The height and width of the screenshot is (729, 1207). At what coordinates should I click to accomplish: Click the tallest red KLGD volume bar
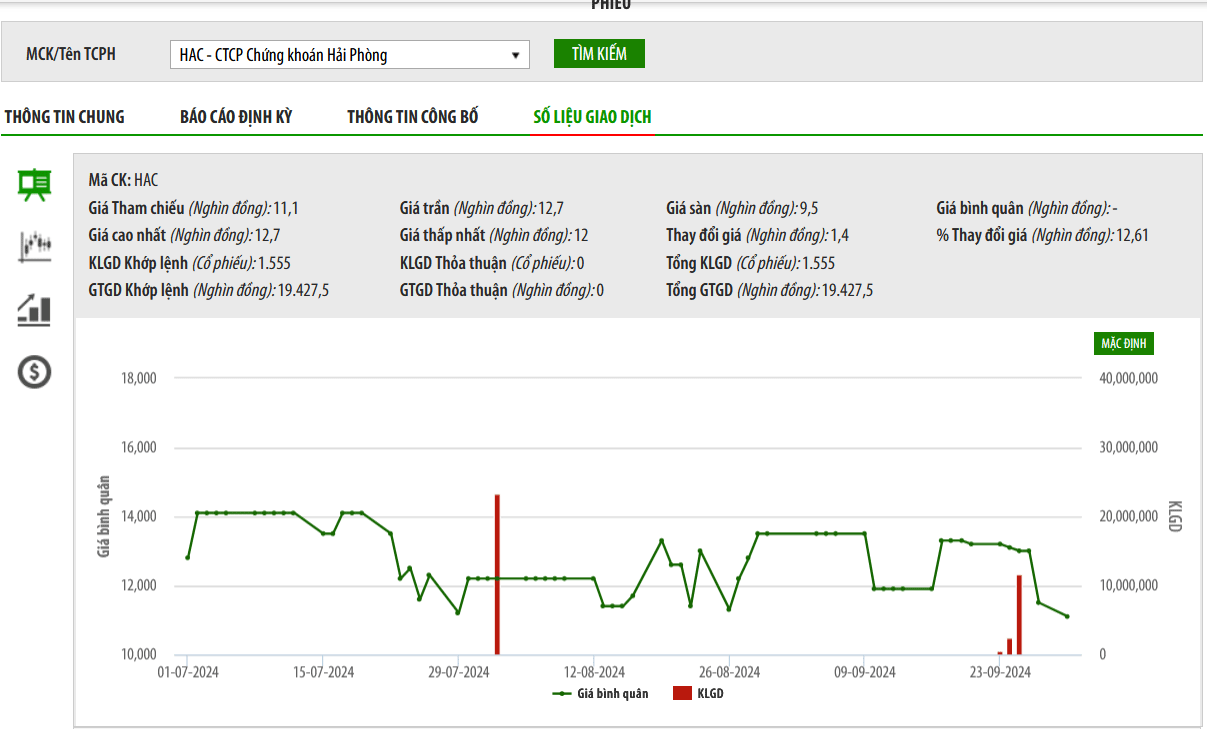click(x=497, y=575)
